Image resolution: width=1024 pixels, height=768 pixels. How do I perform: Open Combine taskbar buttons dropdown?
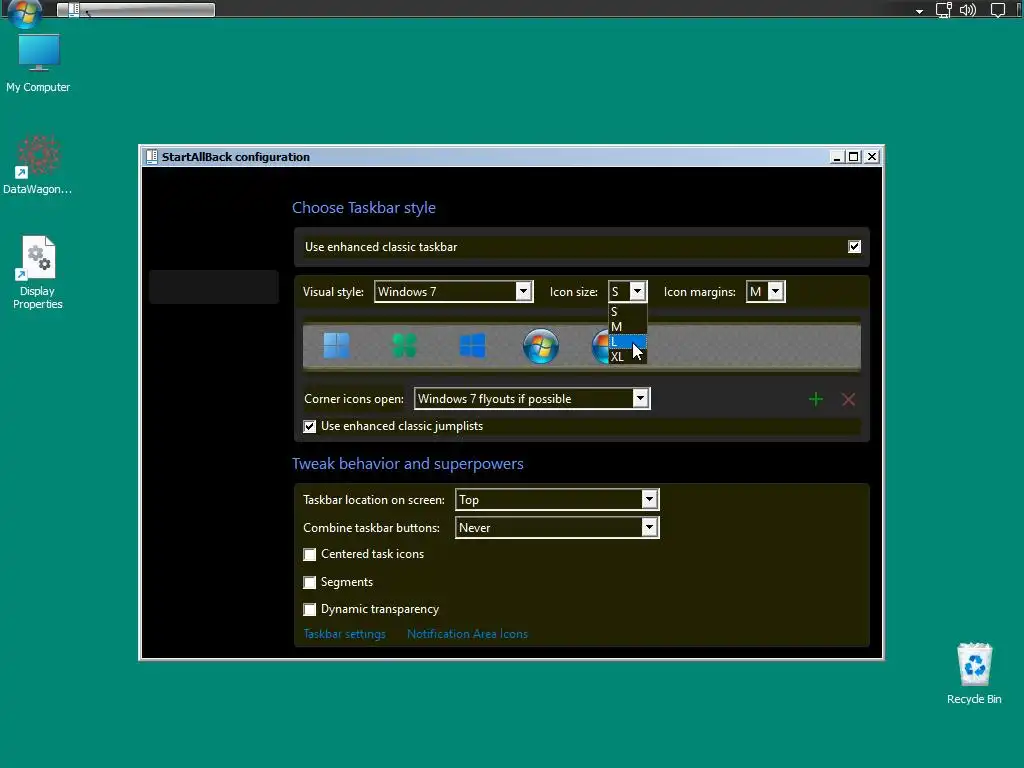pos(557,528)
